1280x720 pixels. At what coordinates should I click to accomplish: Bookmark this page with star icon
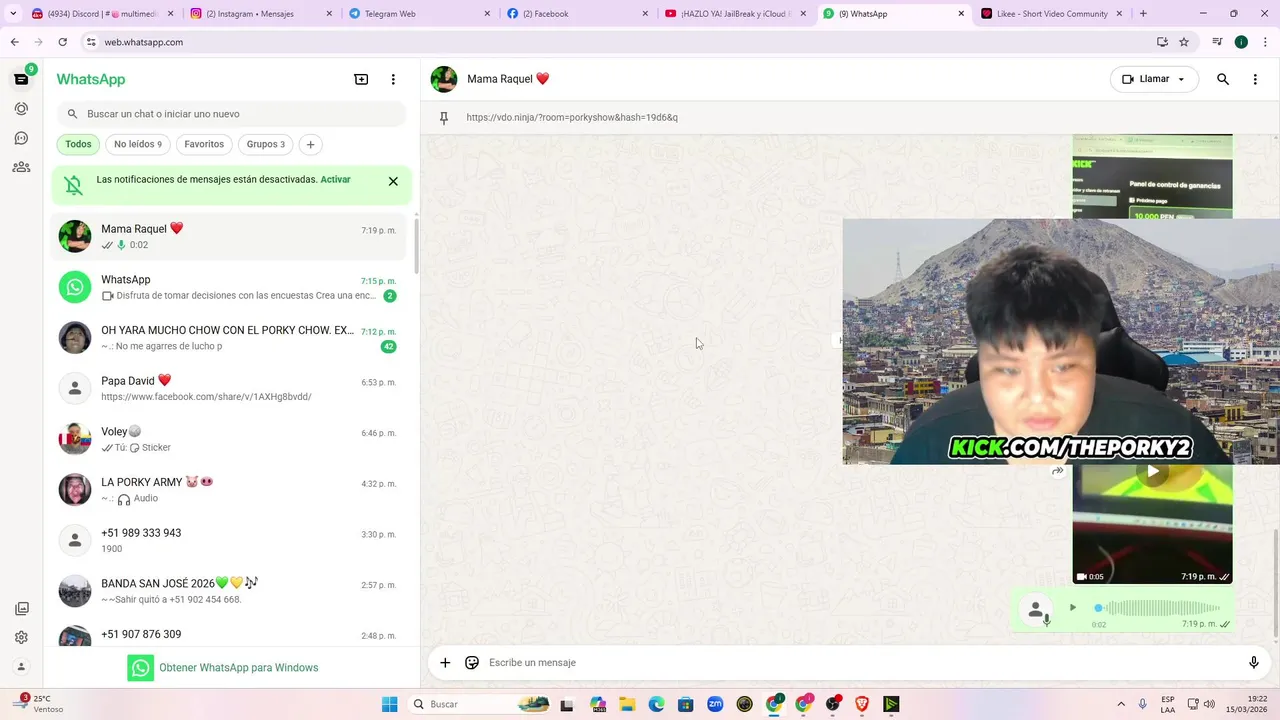[x=1184, y=42]
